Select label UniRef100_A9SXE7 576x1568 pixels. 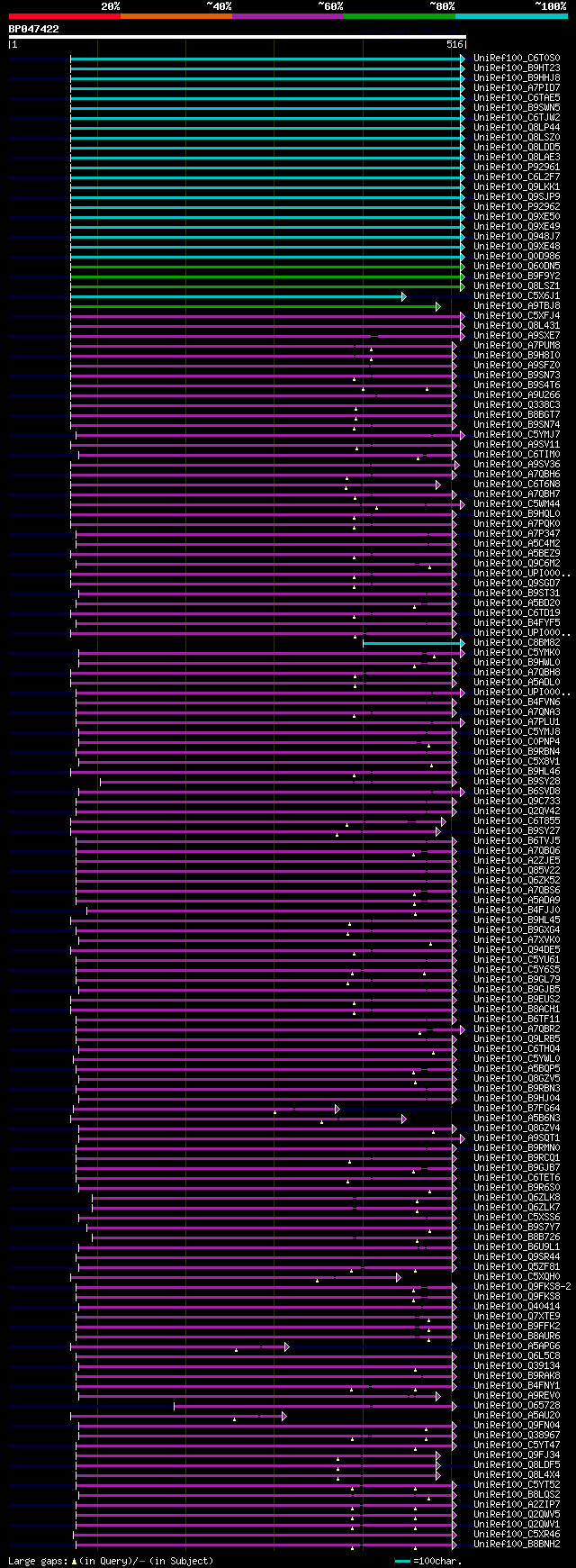(517, 336)
